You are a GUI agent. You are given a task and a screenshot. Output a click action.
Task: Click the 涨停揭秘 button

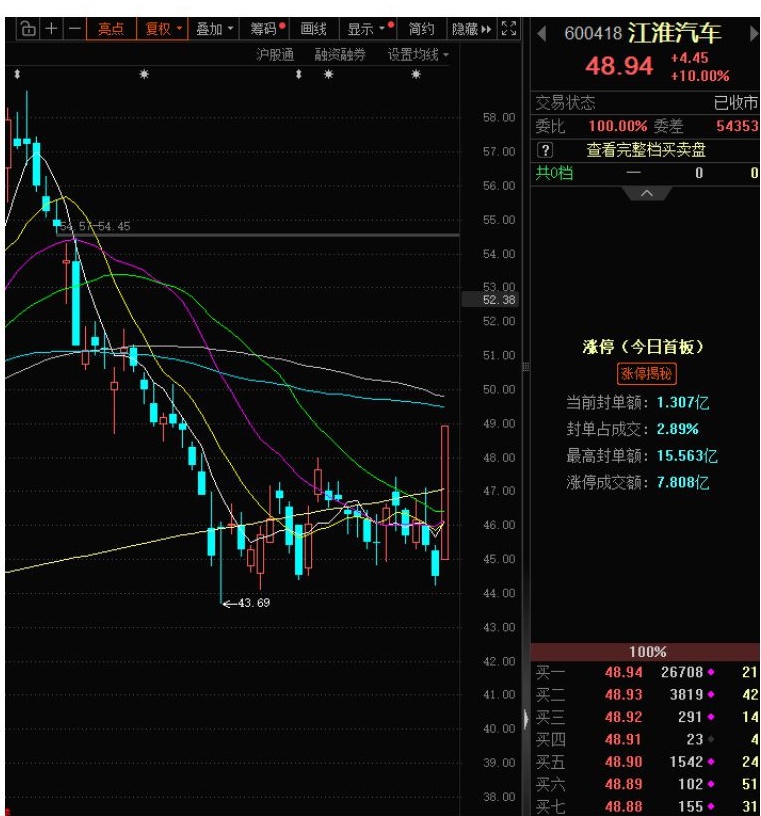point(646,374)
